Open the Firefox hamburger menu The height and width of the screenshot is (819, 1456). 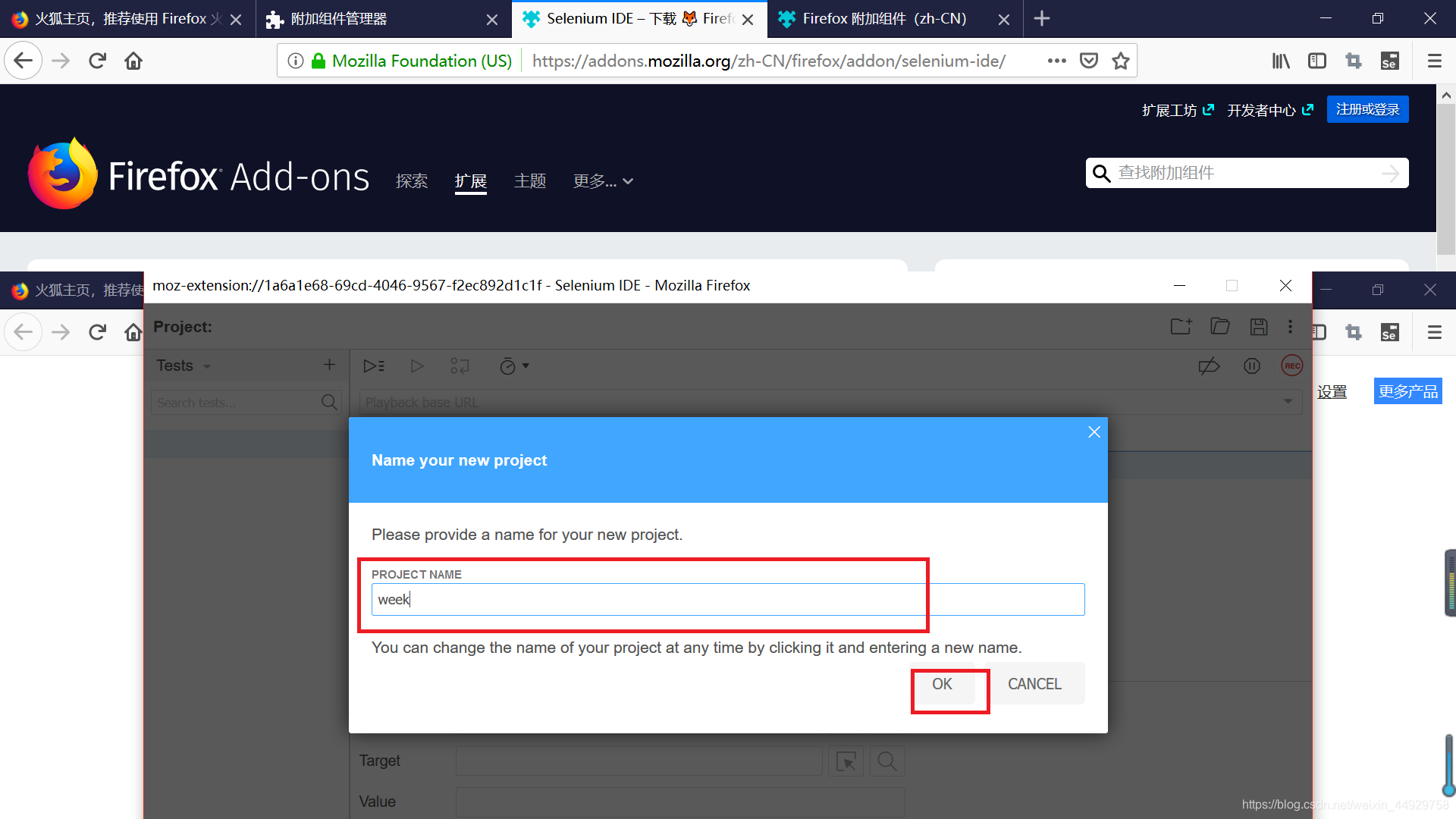tap(1435, 61)
